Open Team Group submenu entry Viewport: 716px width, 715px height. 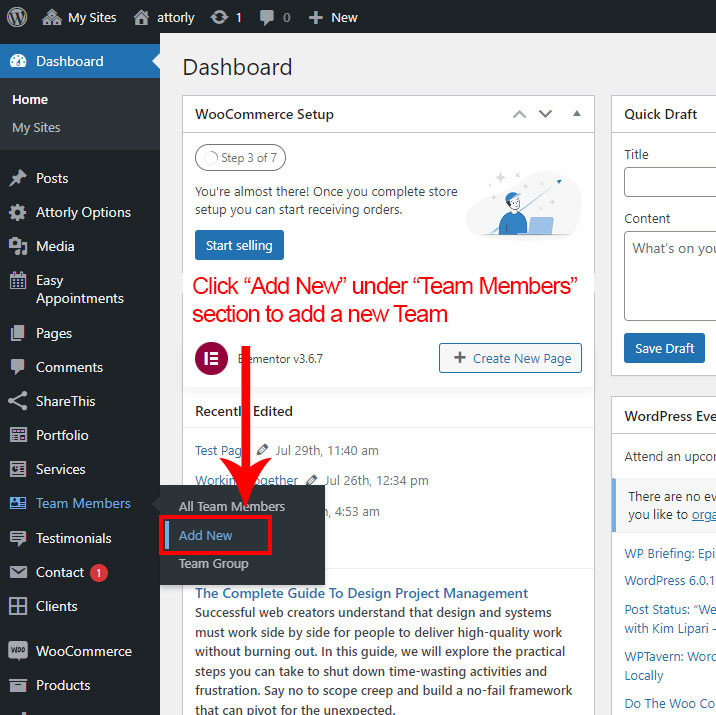(214, 564)
